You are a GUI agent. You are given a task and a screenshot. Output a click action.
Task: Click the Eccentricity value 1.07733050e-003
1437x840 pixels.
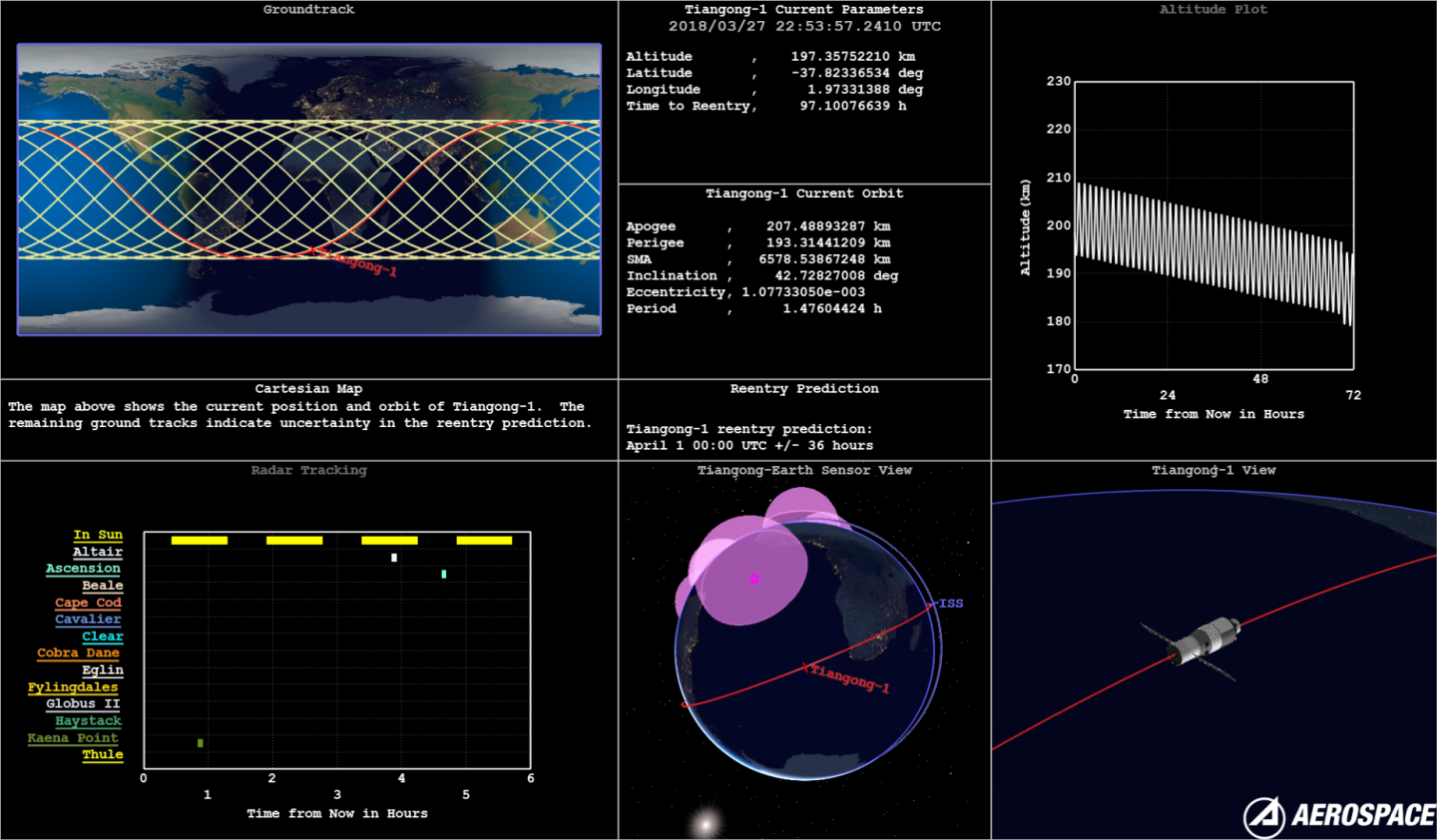(x=803, y=292)
